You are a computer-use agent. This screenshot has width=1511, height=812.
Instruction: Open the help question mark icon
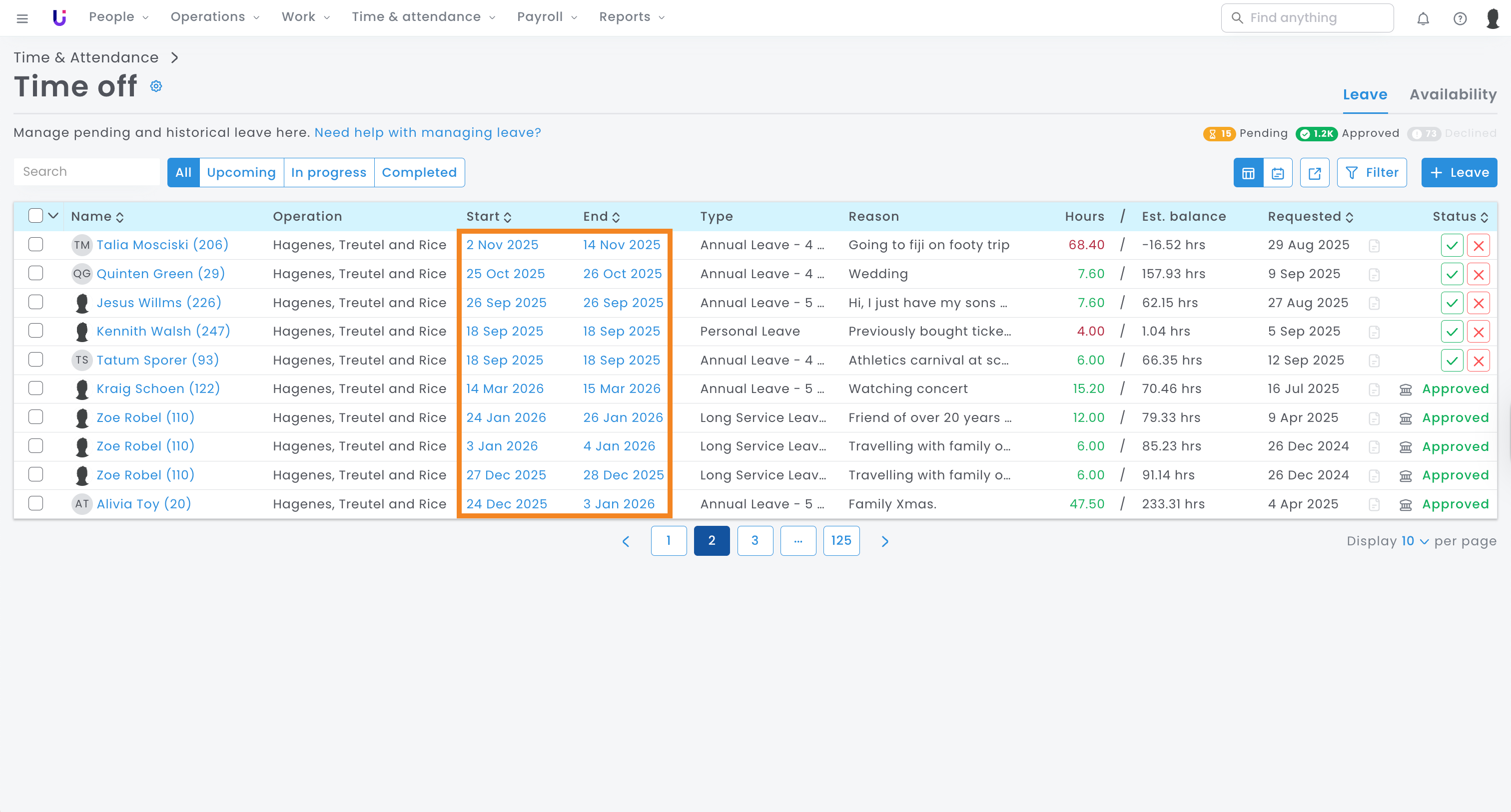(x=1460, y=18)
